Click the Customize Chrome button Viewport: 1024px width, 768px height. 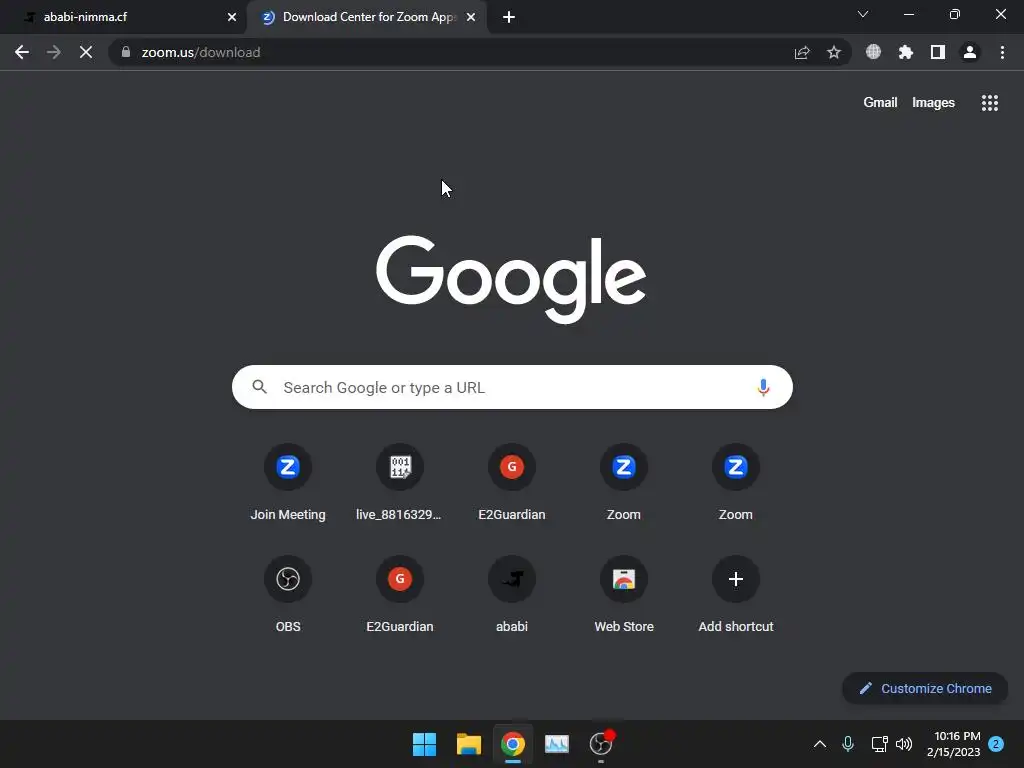point(925,688)
